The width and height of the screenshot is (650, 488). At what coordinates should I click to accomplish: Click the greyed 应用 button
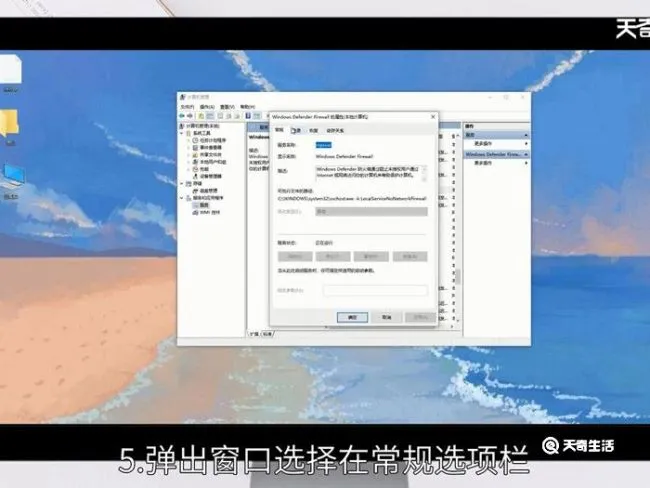(420, 317)
